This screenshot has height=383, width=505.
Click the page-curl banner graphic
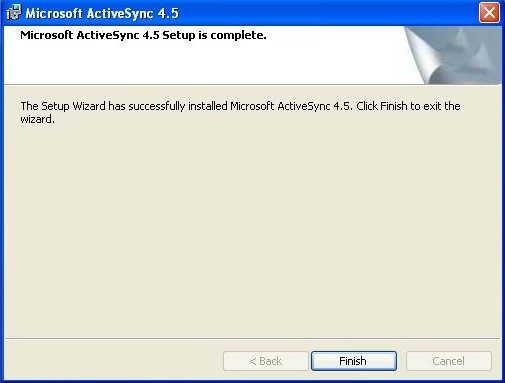pyautogui.click(x=453, y=55)
